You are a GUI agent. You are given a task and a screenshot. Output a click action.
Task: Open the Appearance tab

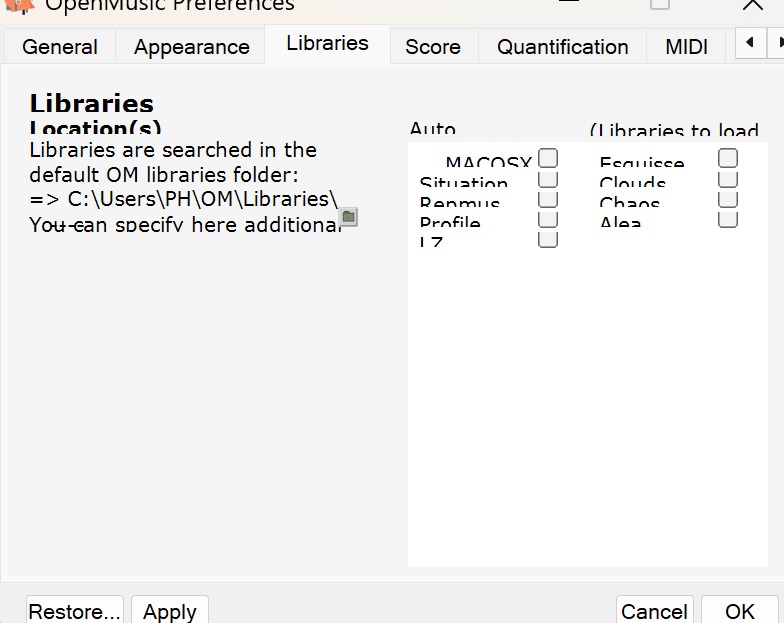[191, 47]
